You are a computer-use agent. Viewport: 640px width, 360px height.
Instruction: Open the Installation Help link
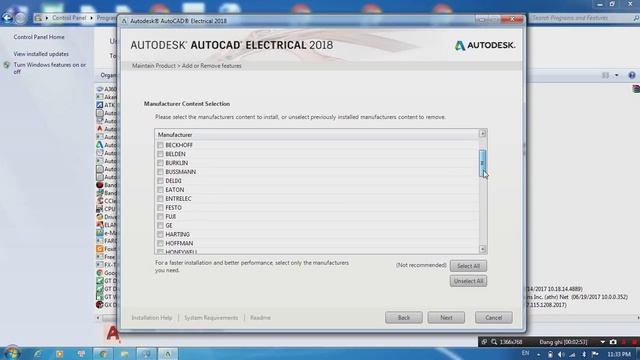[152, 318]
